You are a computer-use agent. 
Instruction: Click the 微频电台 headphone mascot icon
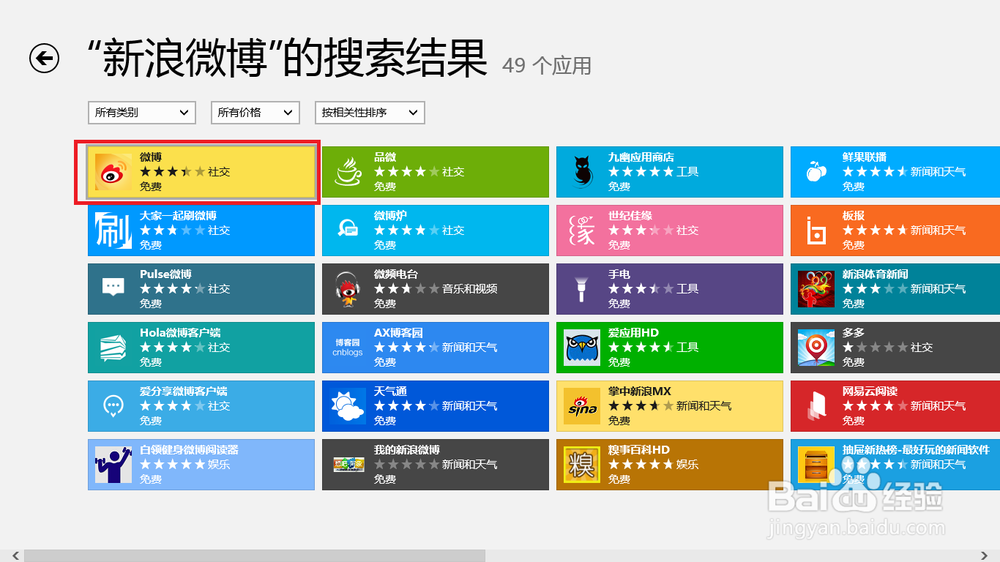click(348, 289)
